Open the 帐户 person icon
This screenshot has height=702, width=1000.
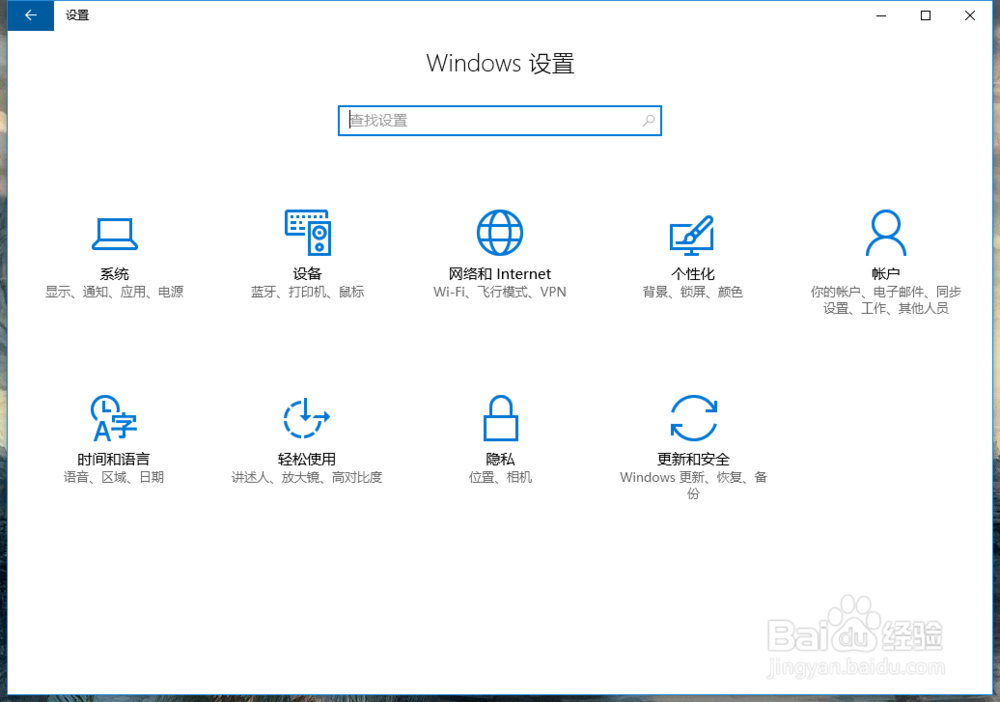pos(885,232)
